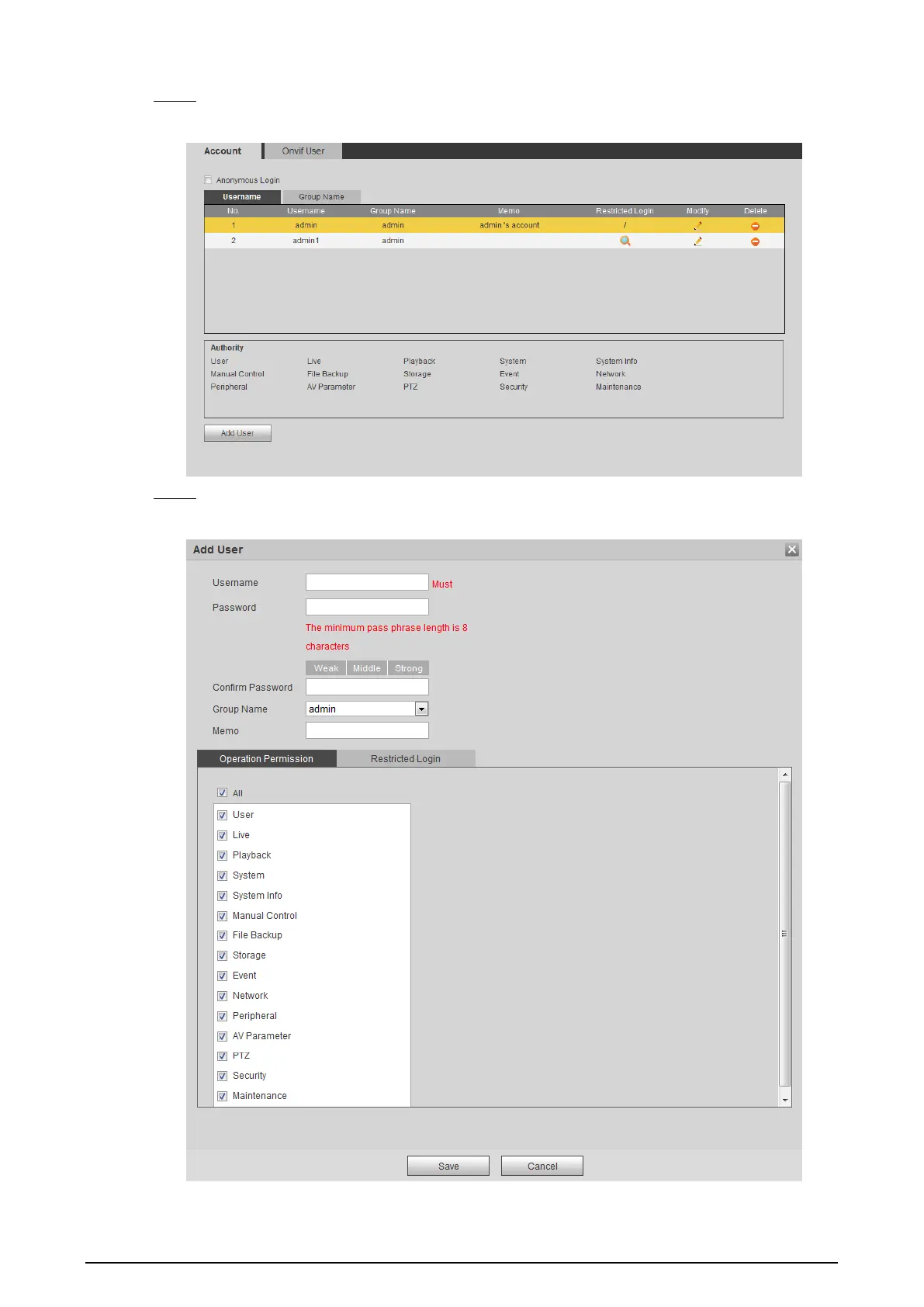
Task: Click the modify pencil icon for admin1
Action: (697, 241)
